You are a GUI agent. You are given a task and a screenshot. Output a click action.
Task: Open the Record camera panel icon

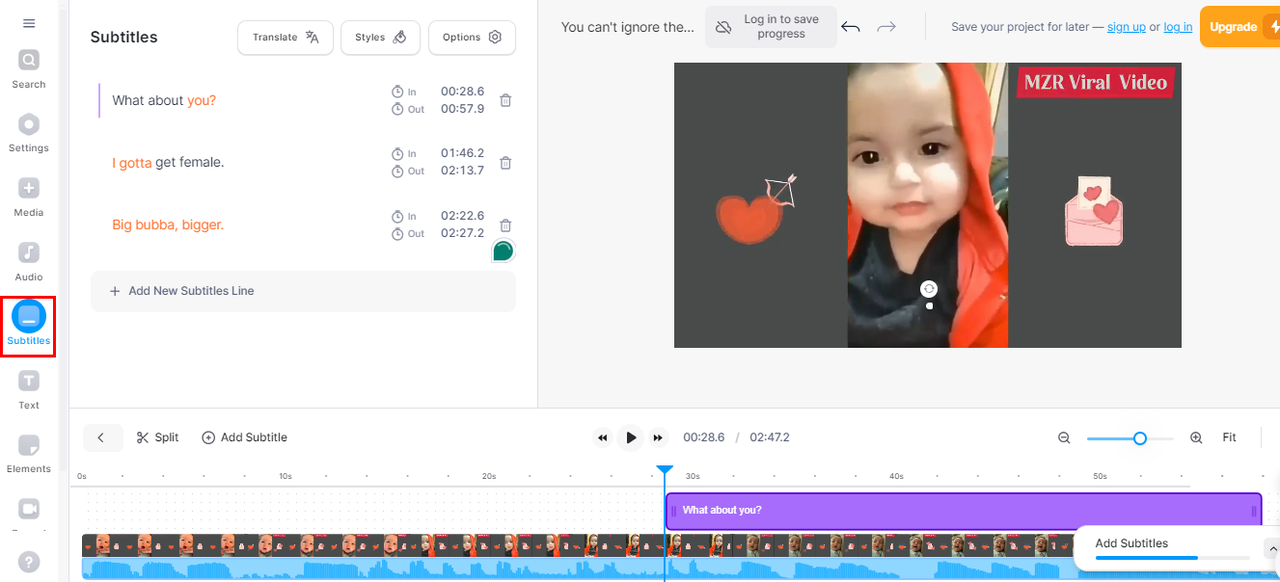tap(29, 509)
